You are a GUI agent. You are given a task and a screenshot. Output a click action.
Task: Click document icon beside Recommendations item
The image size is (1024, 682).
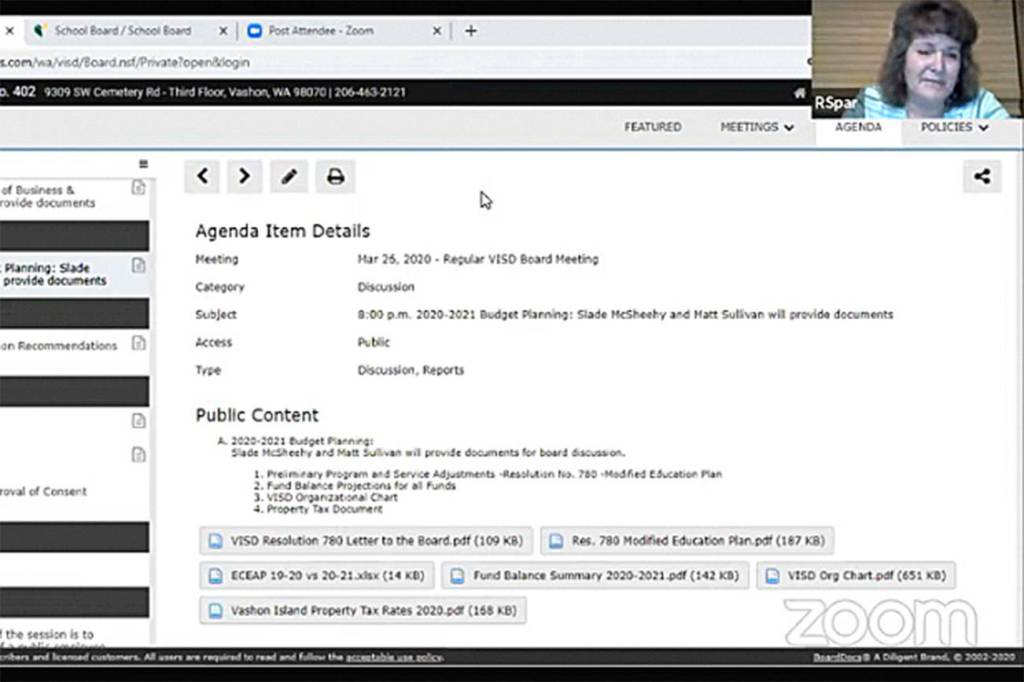139,343
